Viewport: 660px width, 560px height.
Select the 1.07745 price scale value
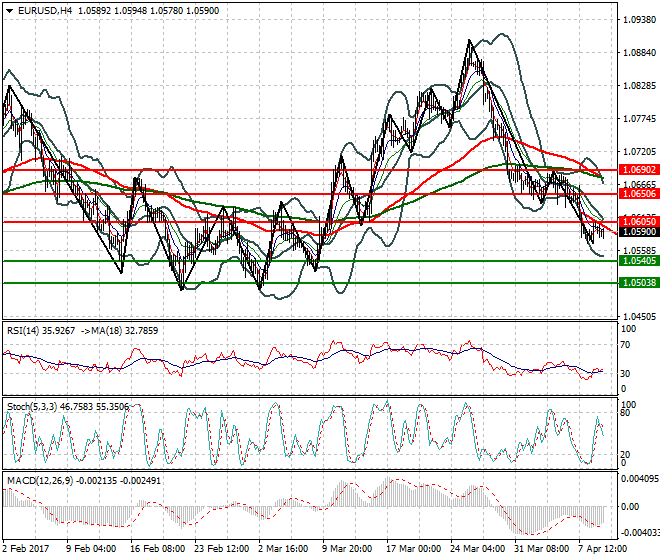tap(639, 118)
